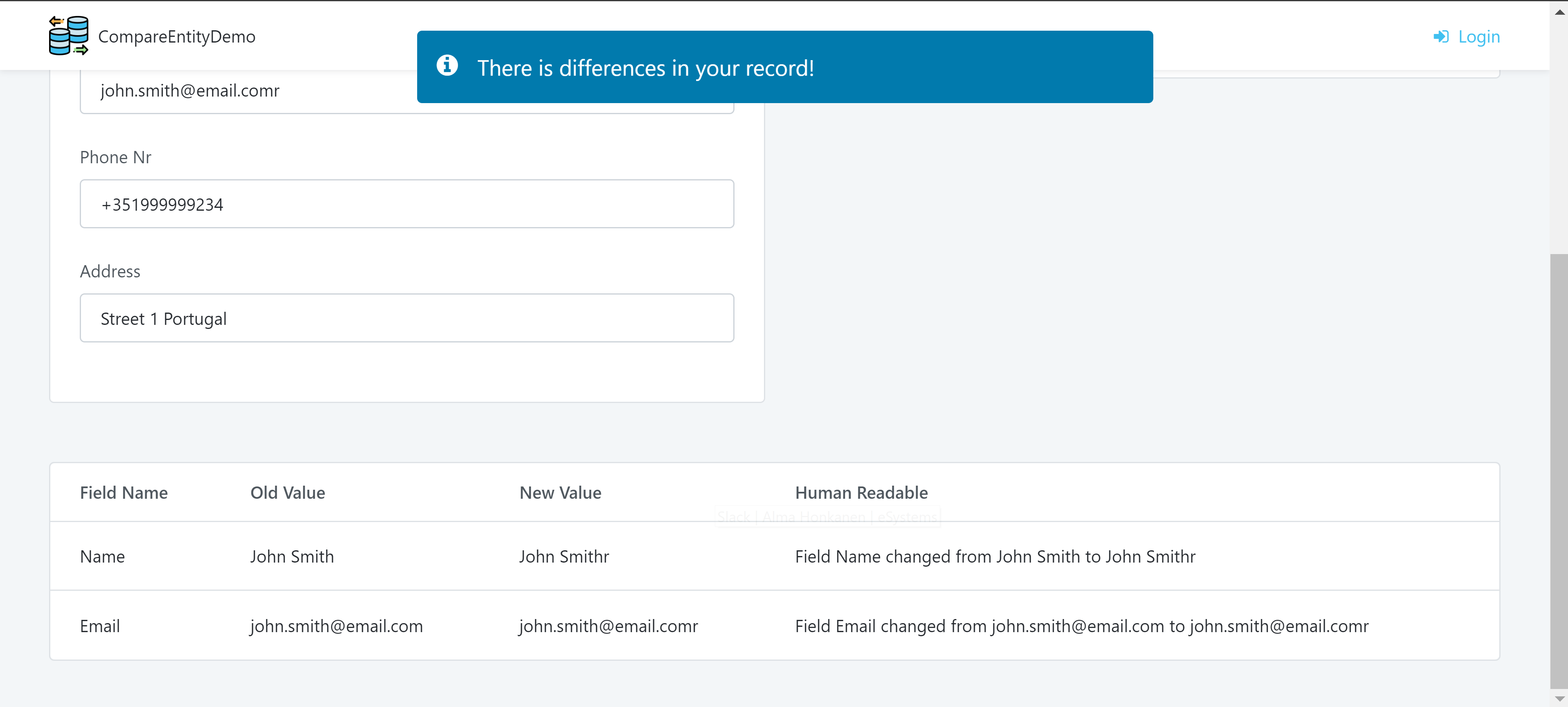Click the Address label
This screenshot has height=707, width=1568.
(110, 272)
